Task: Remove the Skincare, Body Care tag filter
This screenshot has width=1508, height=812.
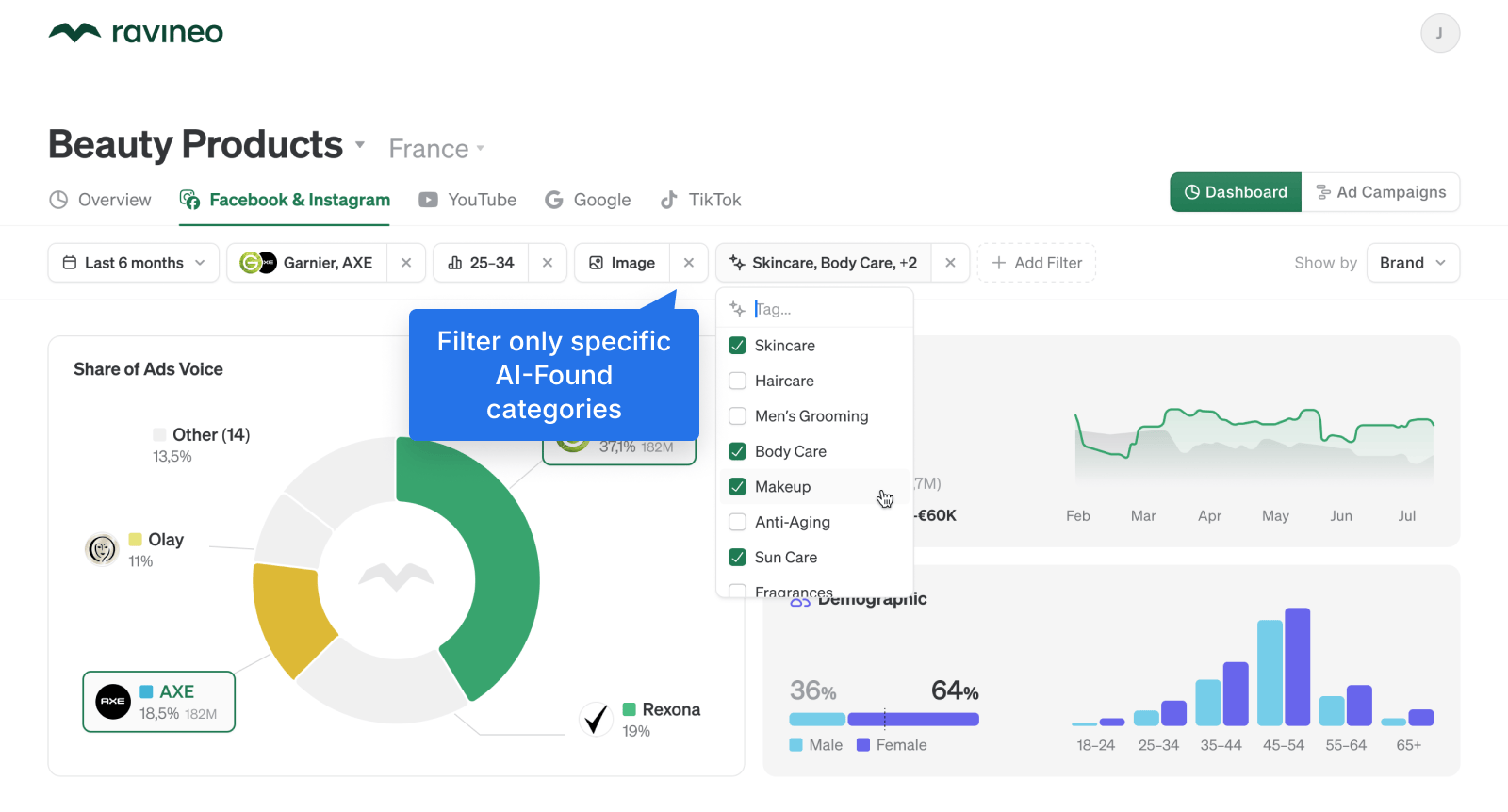Action: point(950,263)
